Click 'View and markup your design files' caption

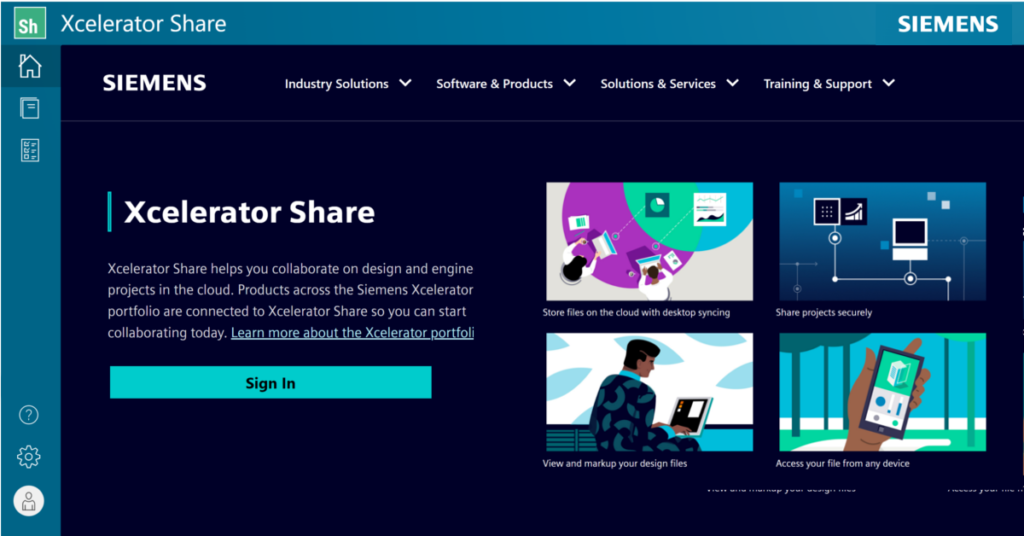tap(615, 463)
